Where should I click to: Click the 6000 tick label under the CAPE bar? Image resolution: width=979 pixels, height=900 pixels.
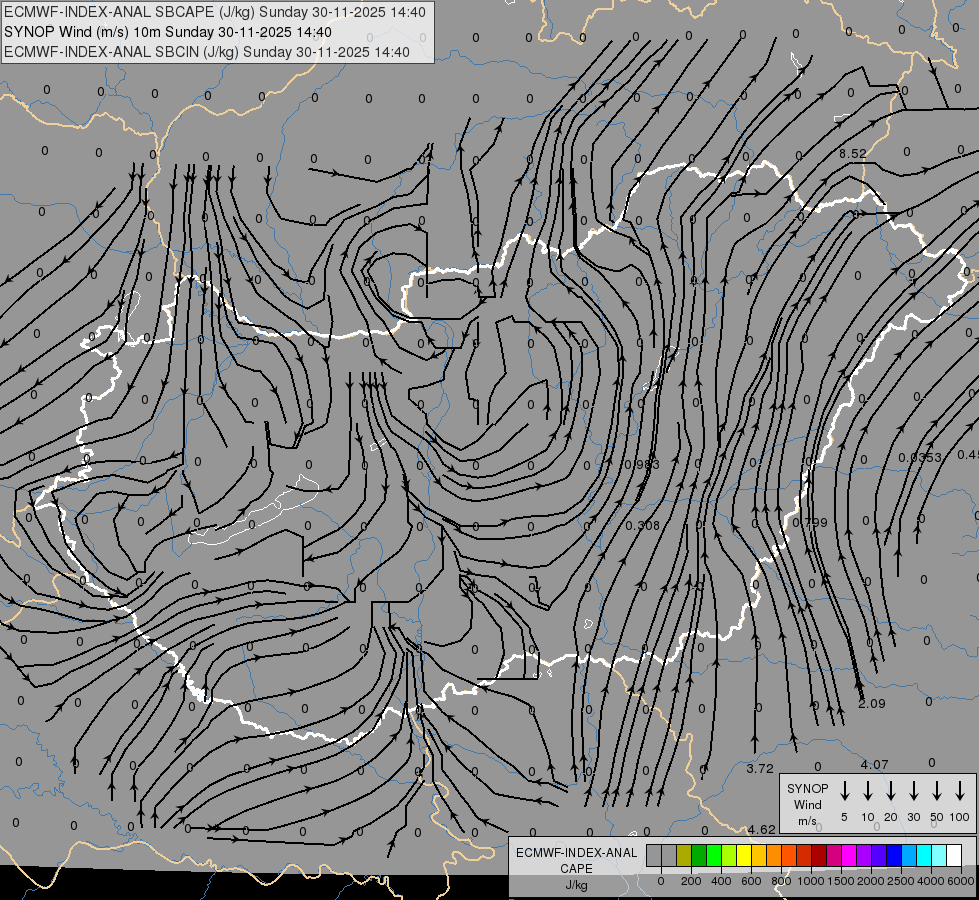(x=961, y=881)
